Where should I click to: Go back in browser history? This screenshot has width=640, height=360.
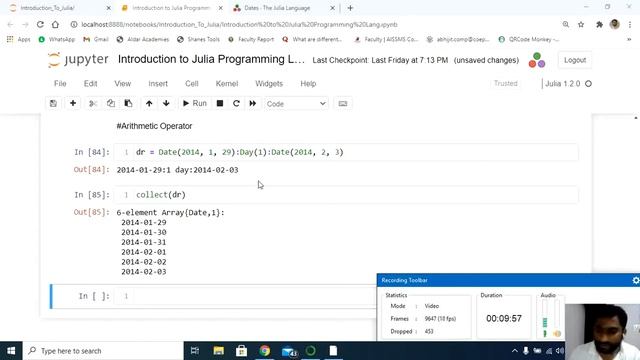[11, 24]
